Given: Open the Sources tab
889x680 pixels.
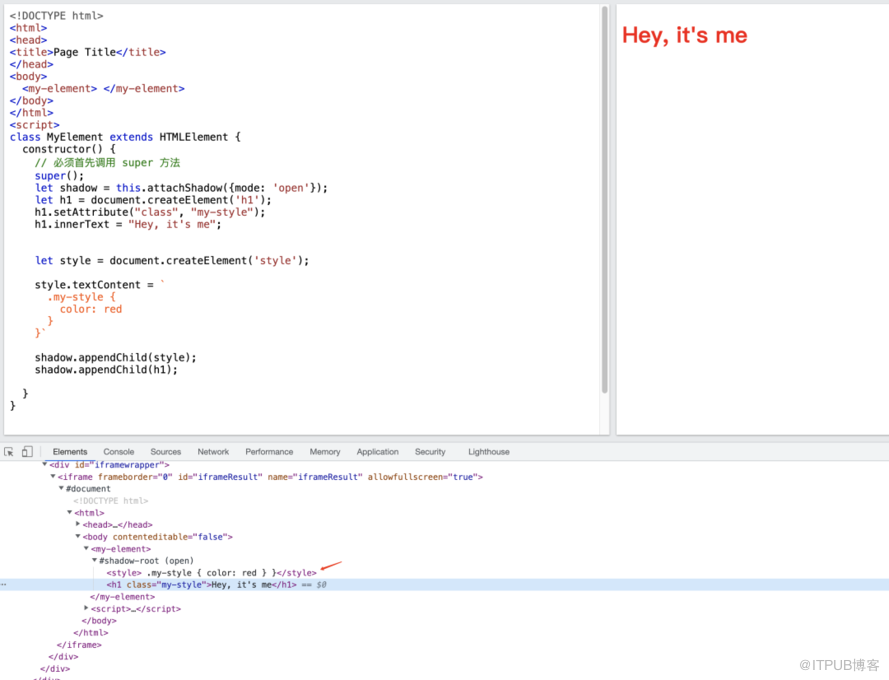Looking at the screenshot, I should point(165,452).
